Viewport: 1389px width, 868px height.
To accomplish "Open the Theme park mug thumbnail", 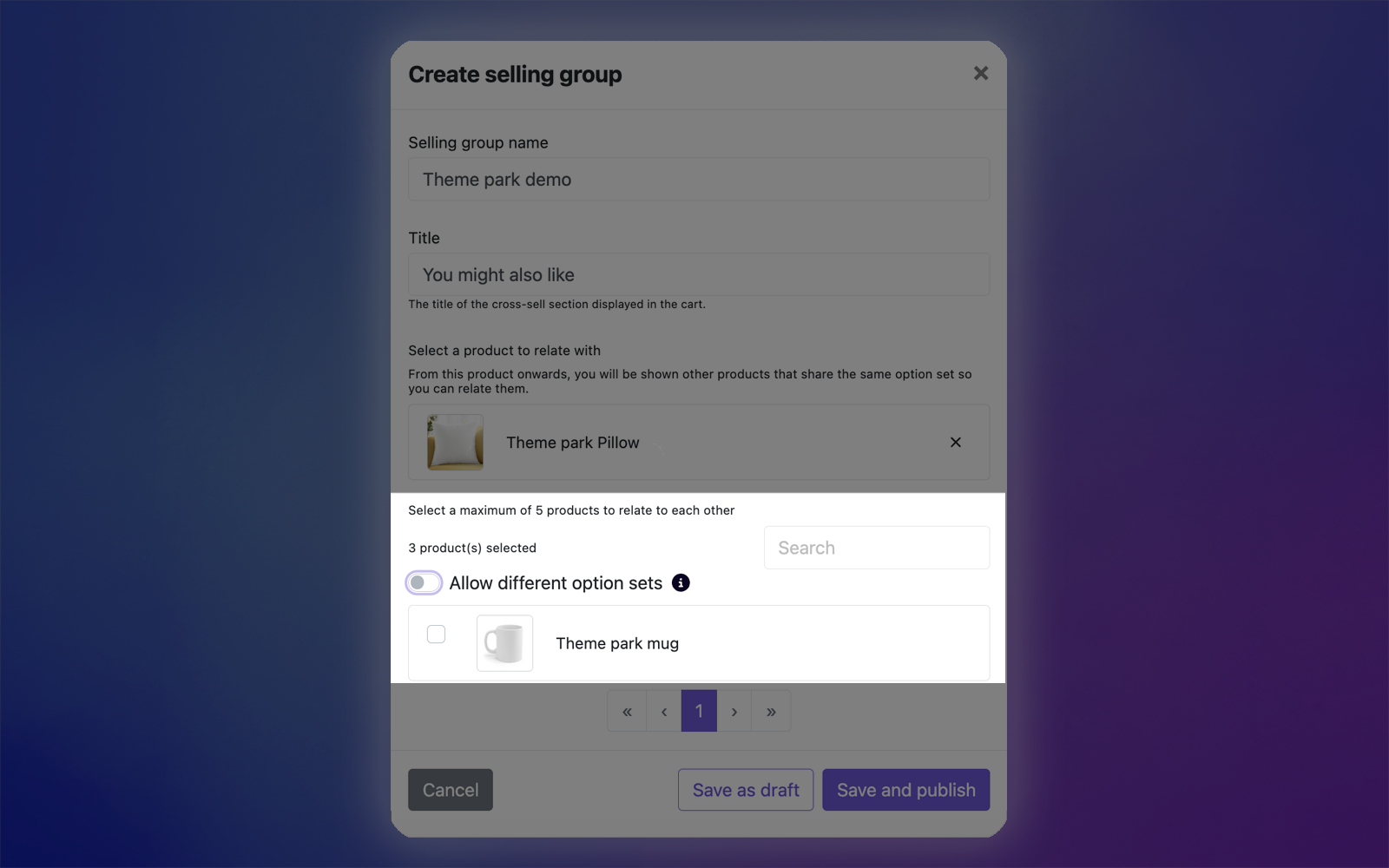I will [x=504, y=643].
